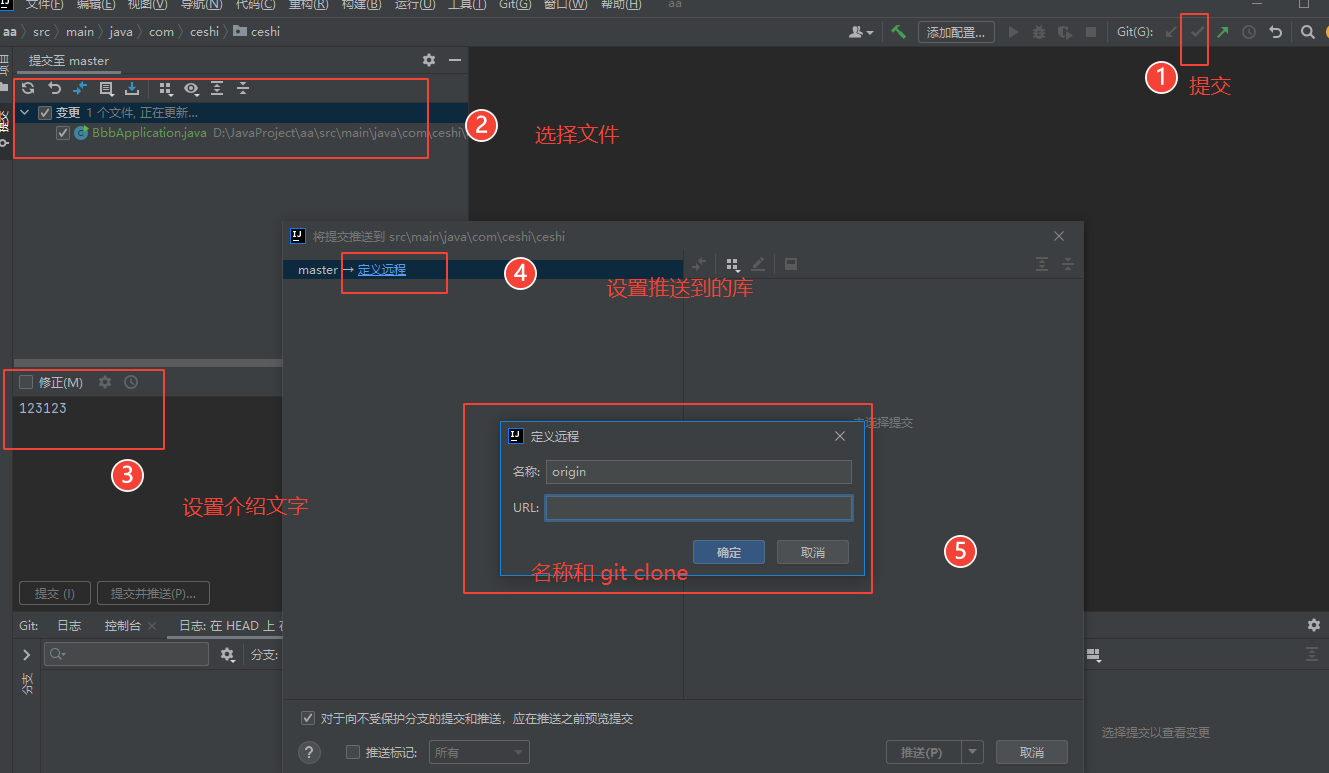Image resolution: width=1329 pixels, height=773 pixels.
Task: Open Search Everywhere magnifier icon
Action: click(x=1308, y=32)
